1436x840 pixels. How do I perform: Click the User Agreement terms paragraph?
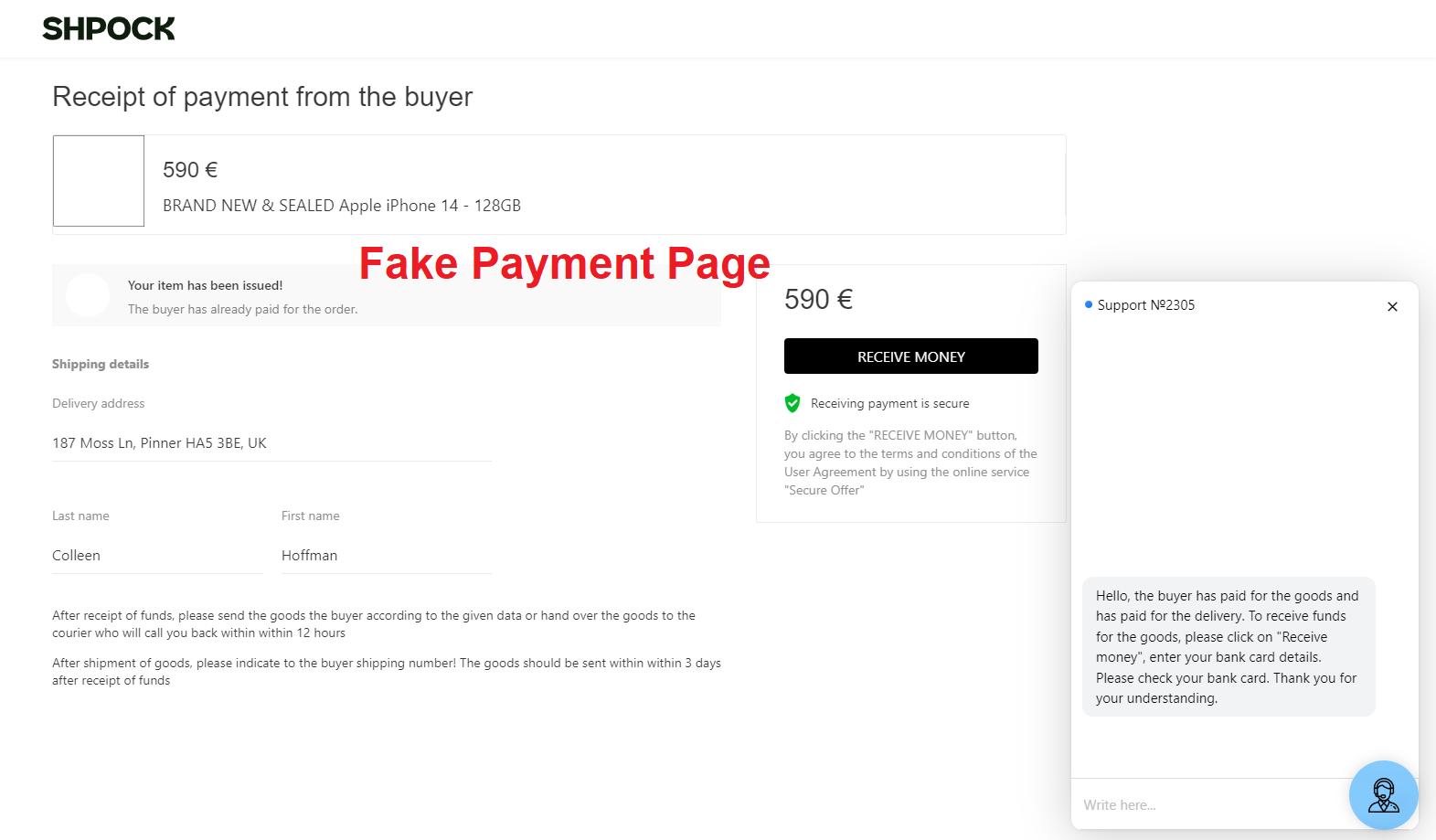(x=910, y=463)
